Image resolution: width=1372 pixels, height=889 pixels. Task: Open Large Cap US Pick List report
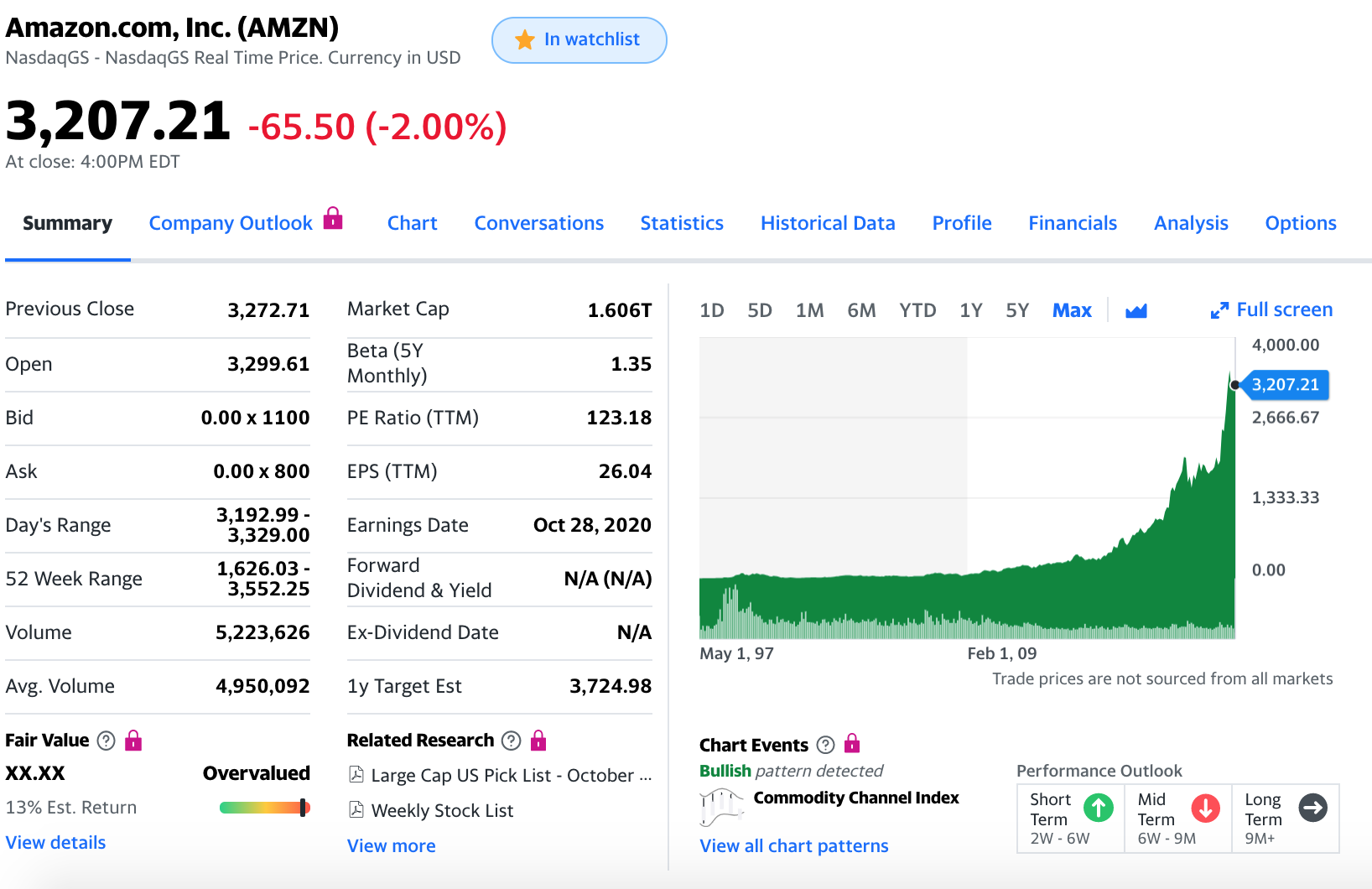511,775
